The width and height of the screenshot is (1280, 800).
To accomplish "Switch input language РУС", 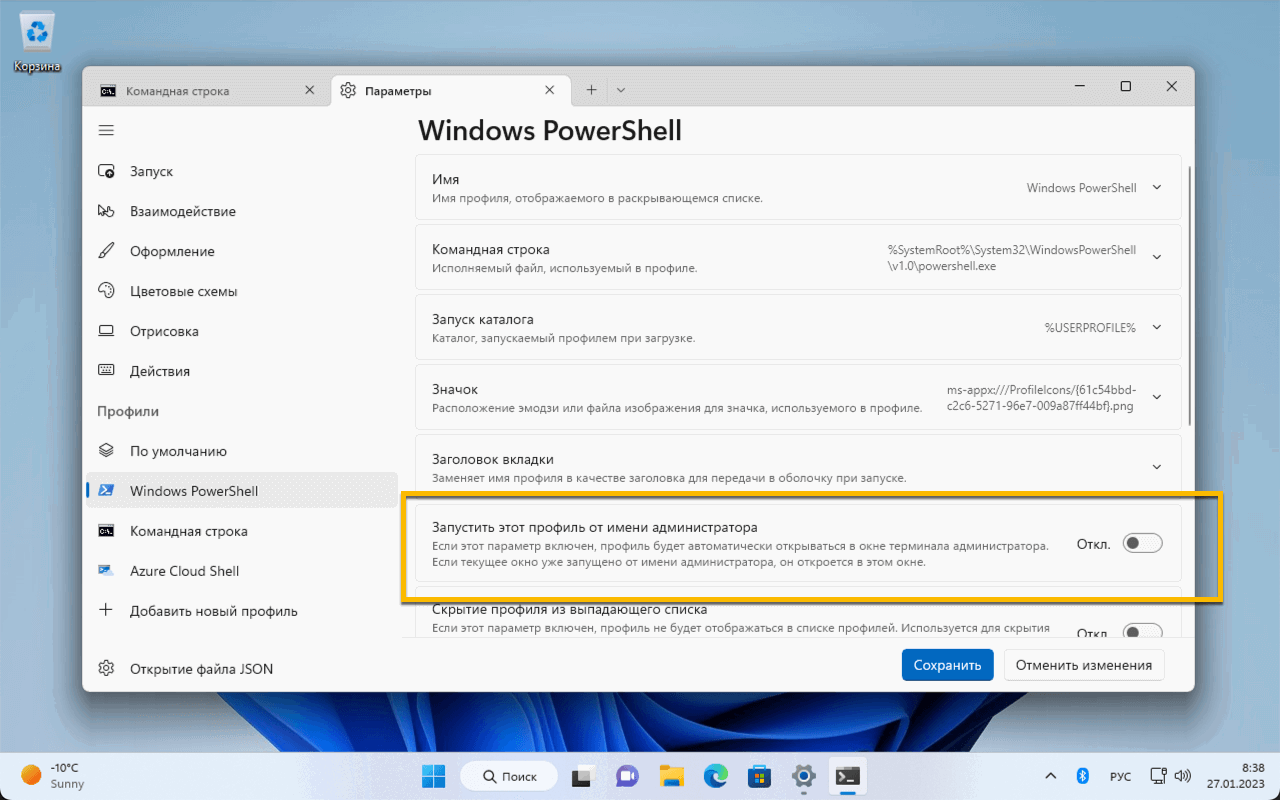I will (x=1120, y=776).
